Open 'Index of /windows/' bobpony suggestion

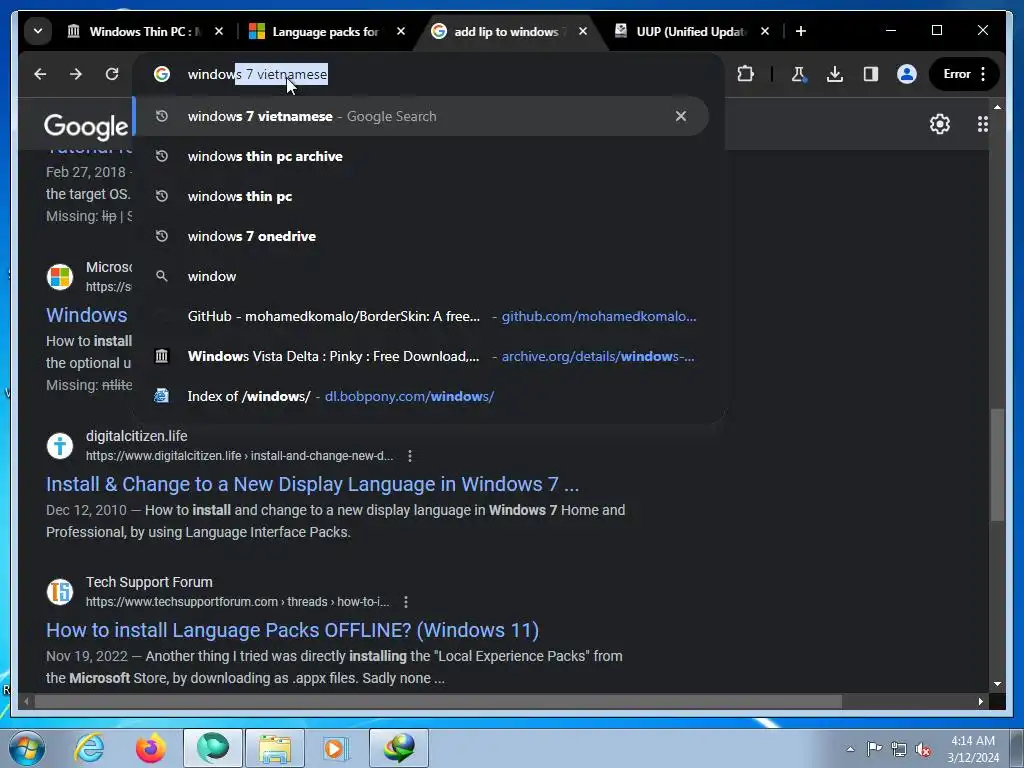coord(421,396)
